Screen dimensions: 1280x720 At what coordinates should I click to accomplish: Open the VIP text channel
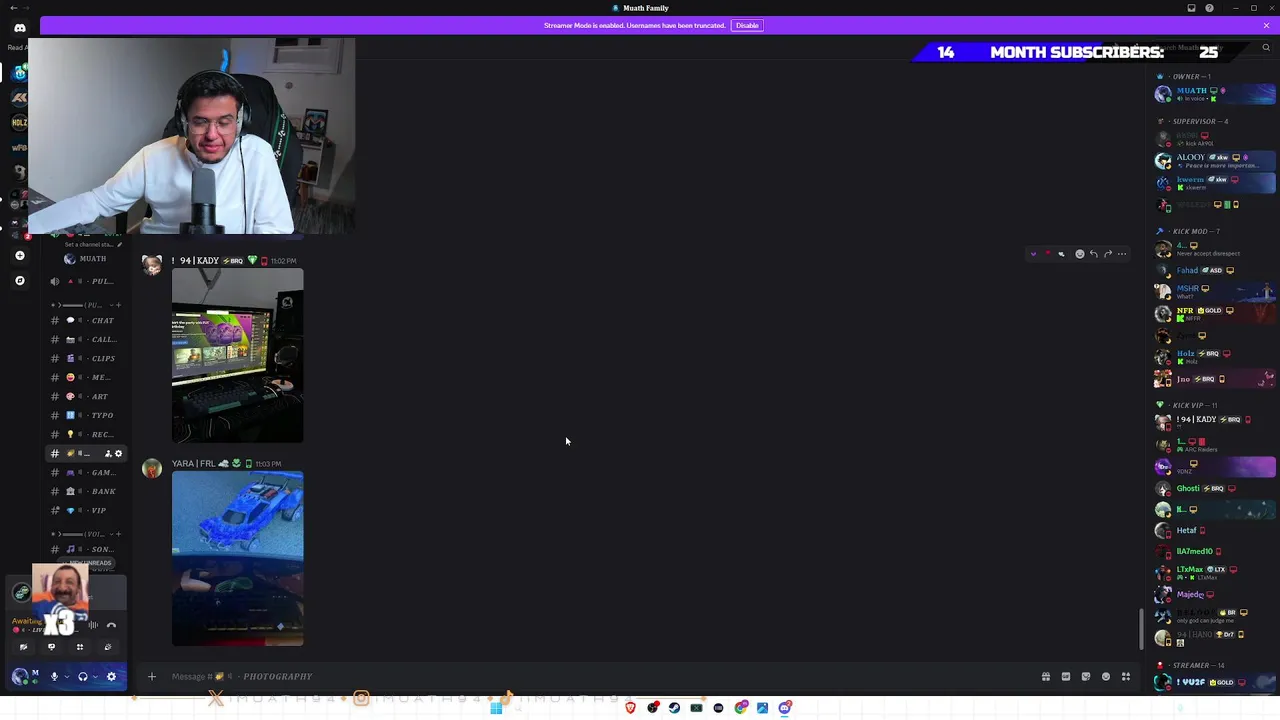[x=87, y=510]
